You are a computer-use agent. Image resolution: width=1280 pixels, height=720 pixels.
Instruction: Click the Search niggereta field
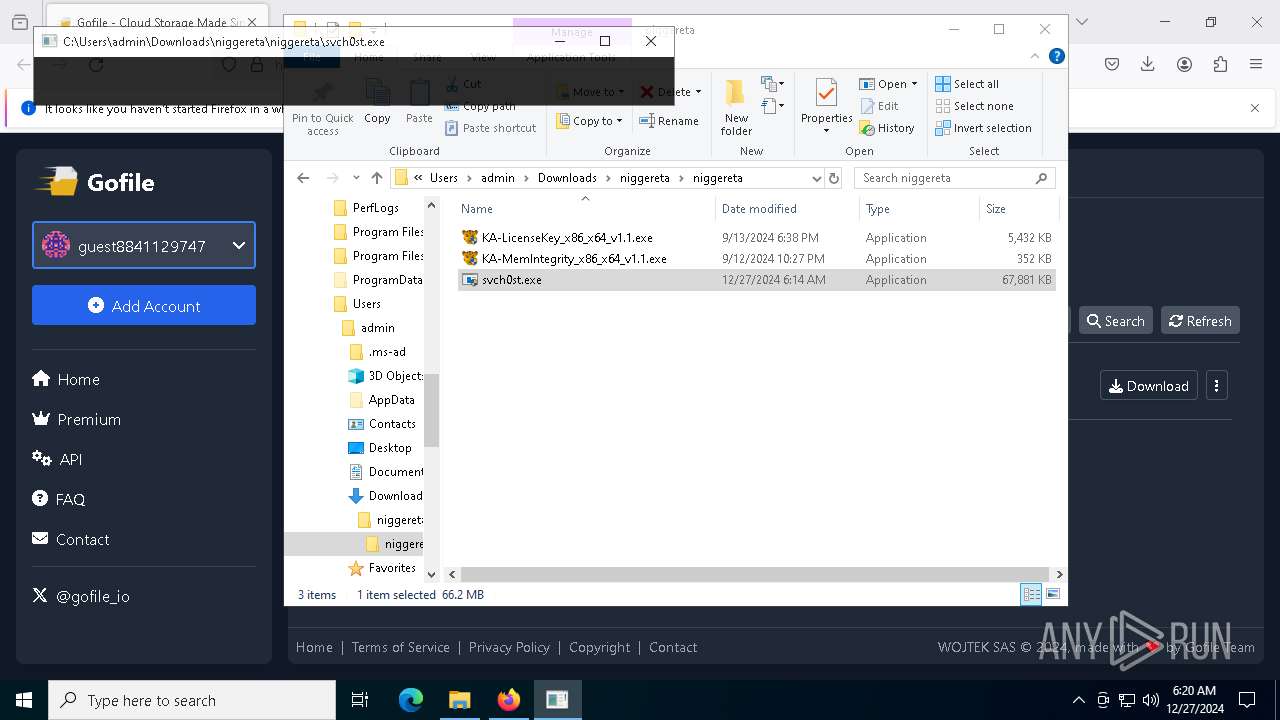click(955, 178)
